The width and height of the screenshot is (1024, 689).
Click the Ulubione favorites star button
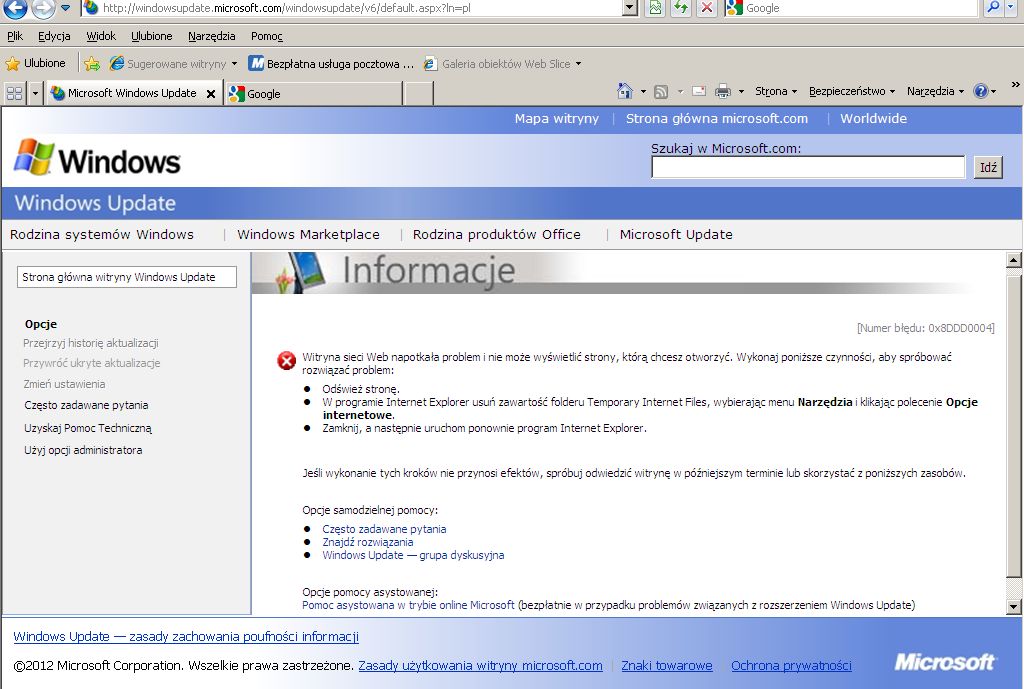36,63
